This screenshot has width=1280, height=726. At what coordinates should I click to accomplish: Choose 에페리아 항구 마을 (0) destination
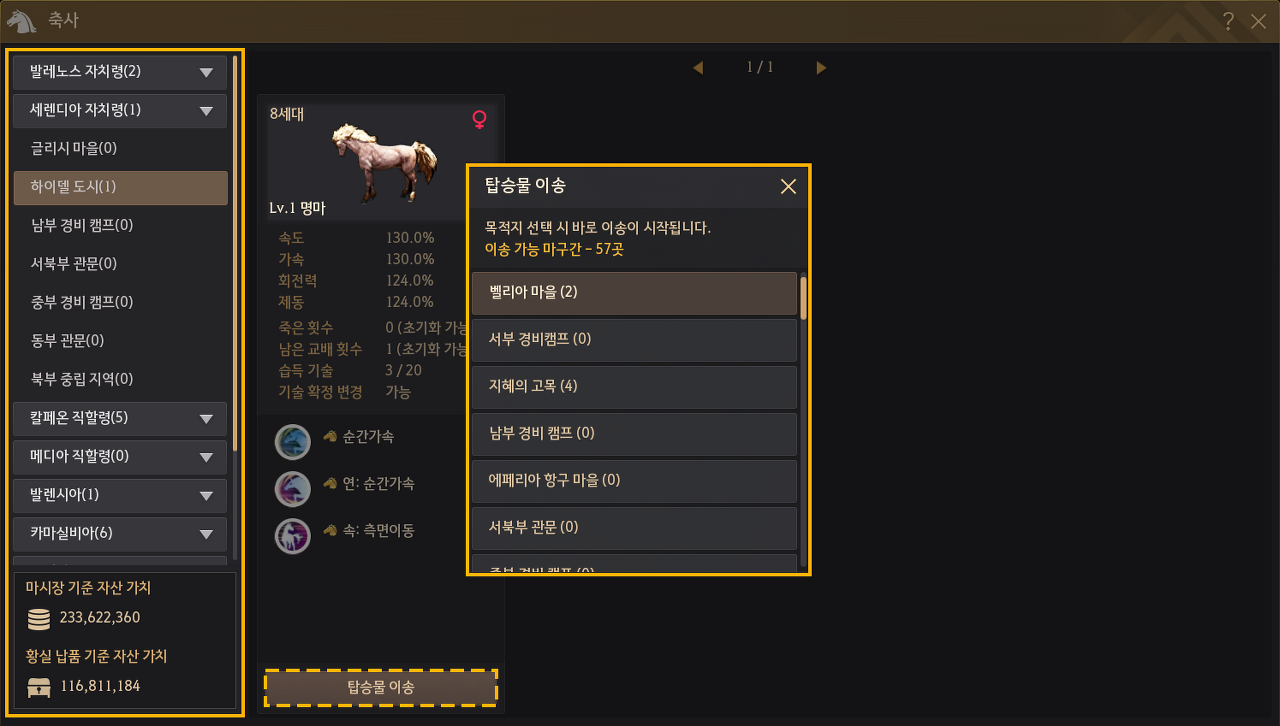(634, 481)
